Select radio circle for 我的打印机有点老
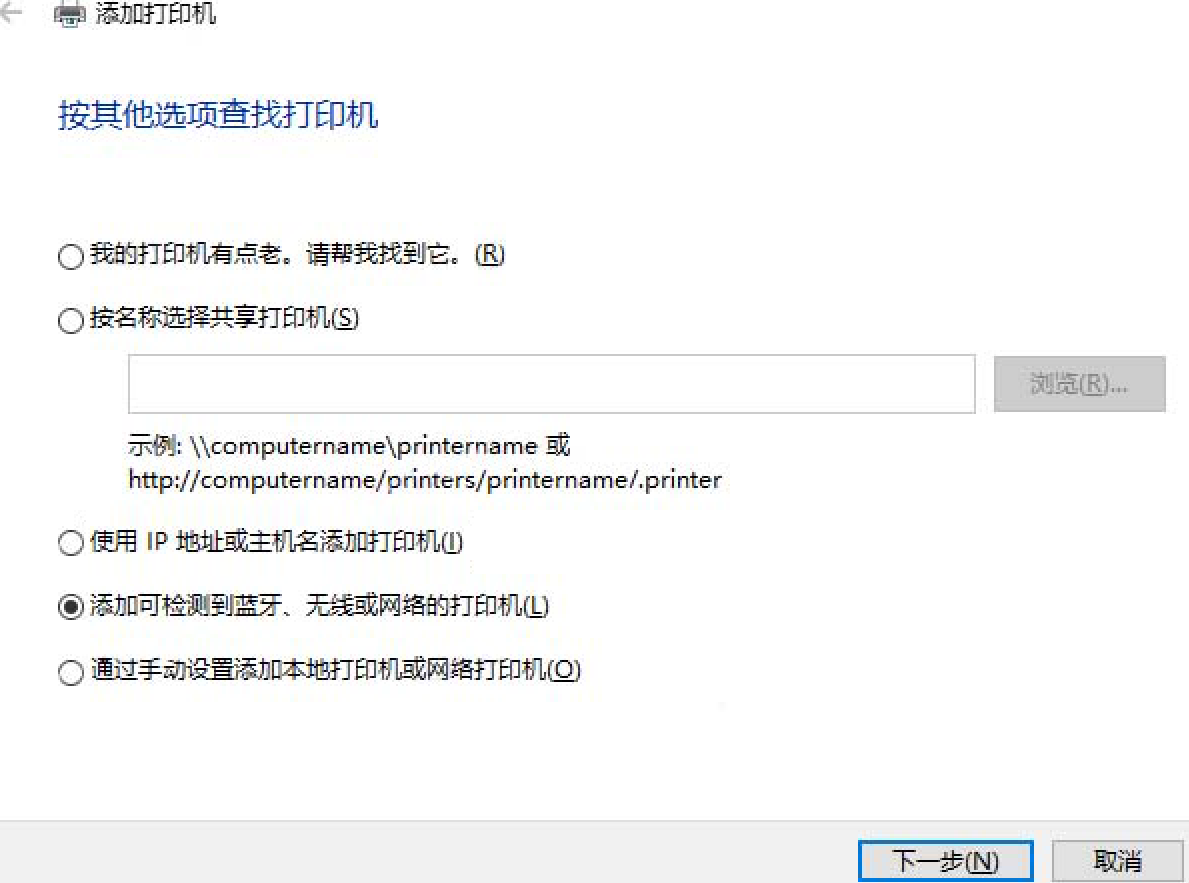Screen dimensions: 1189x883 tap(71, 256)
